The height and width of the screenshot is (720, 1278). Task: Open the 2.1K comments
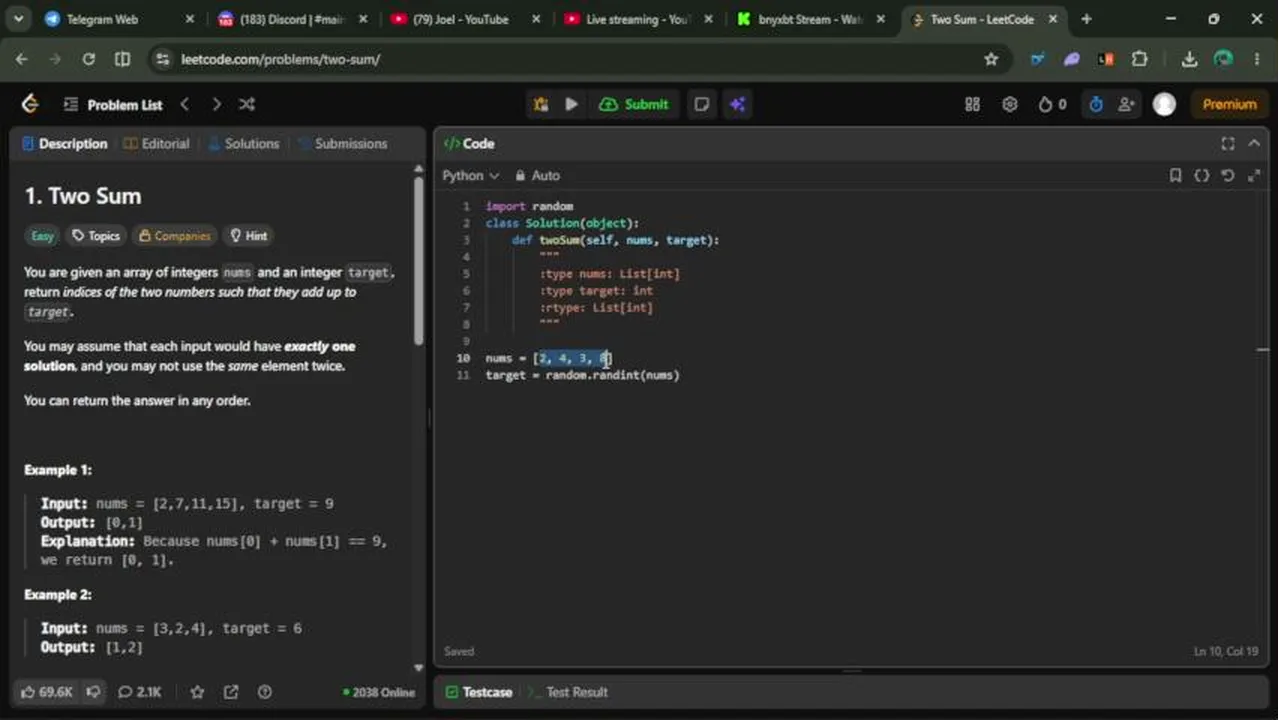(x=139, y=692)
